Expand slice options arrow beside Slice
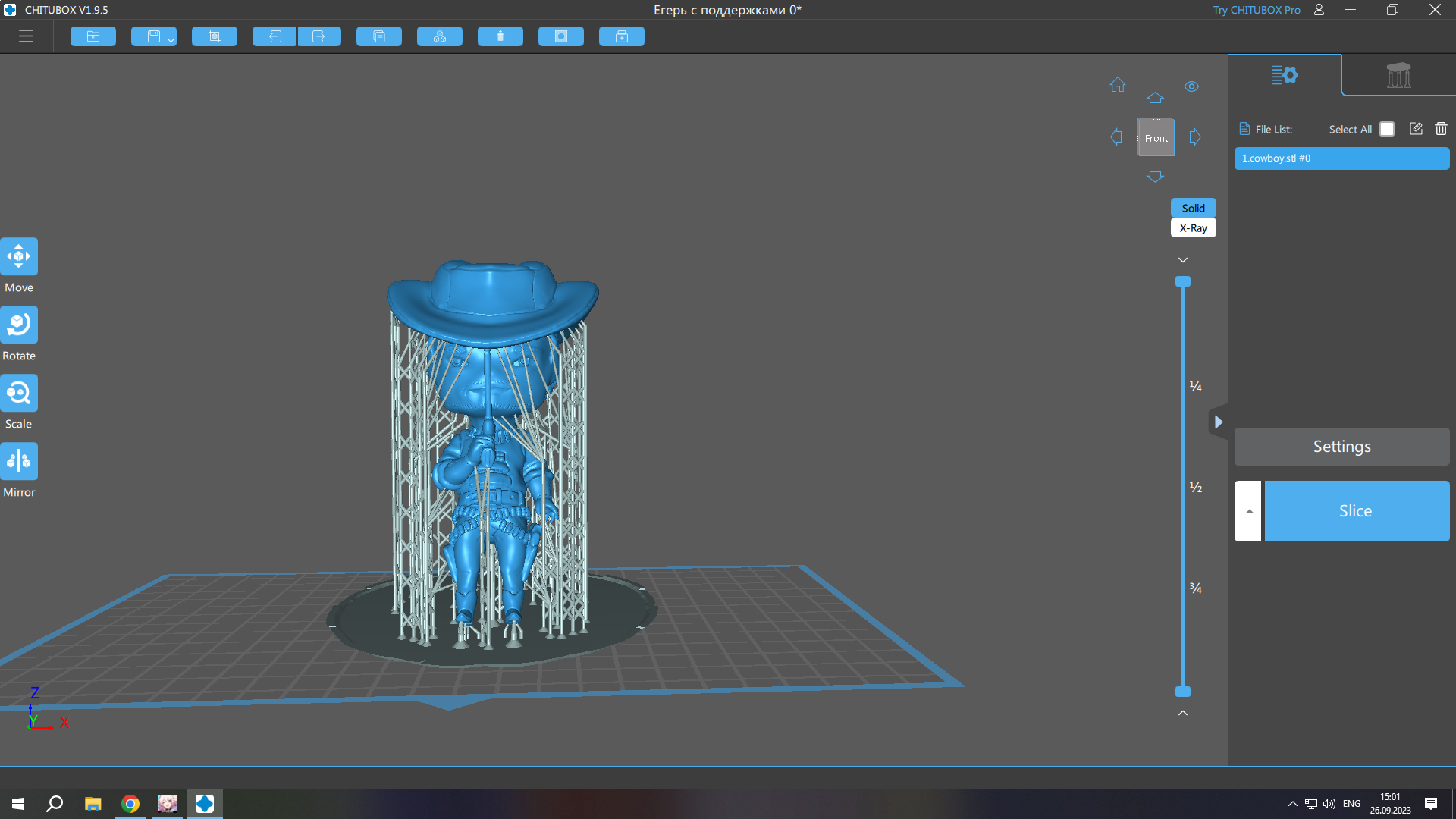 pyautogui.click(x=1248, y=511)
